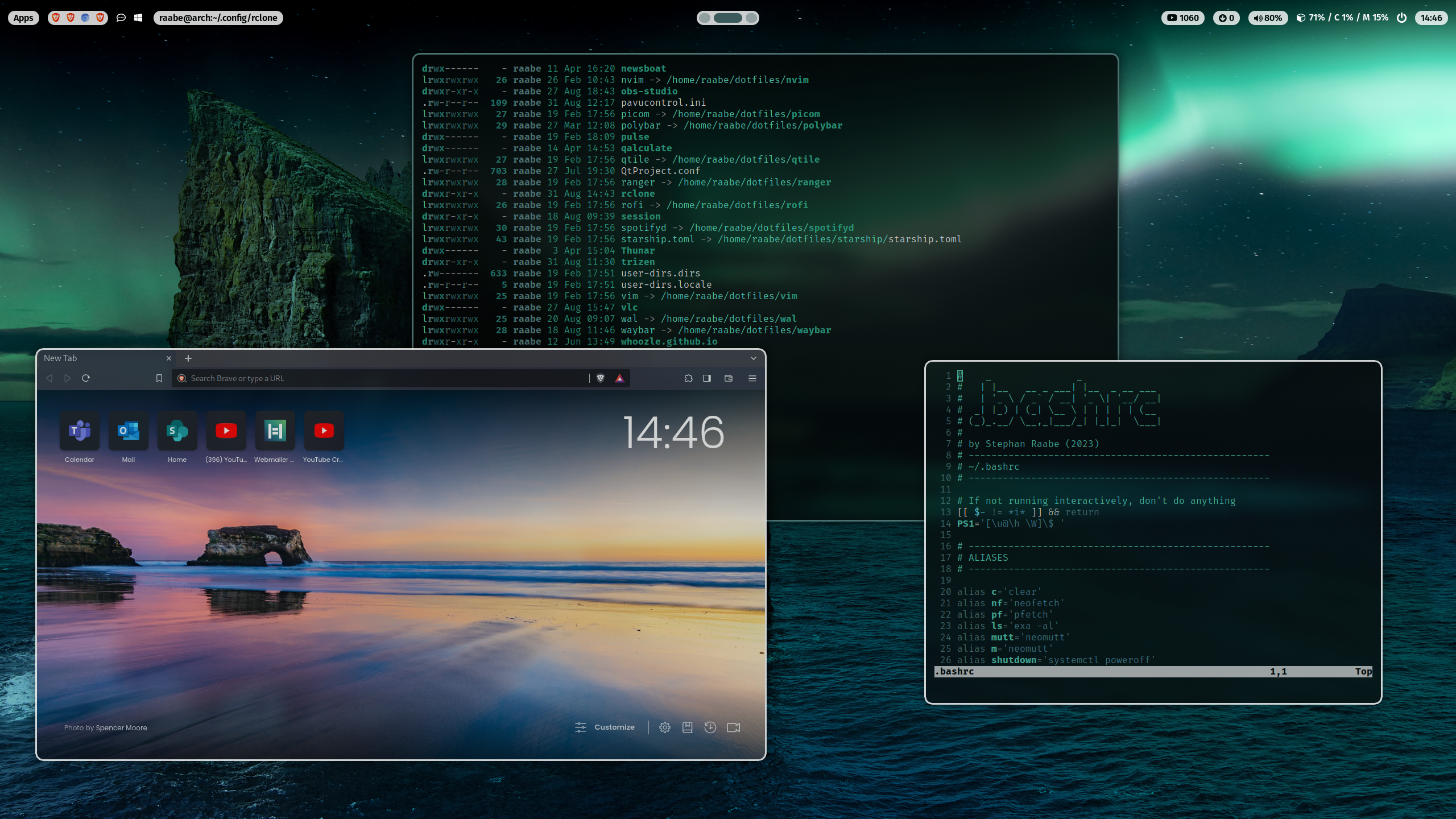This screenshot has height=819, width=1456.
Task: Open the Outlook Mail shortcut tile
Action: [x=129, y=431]
